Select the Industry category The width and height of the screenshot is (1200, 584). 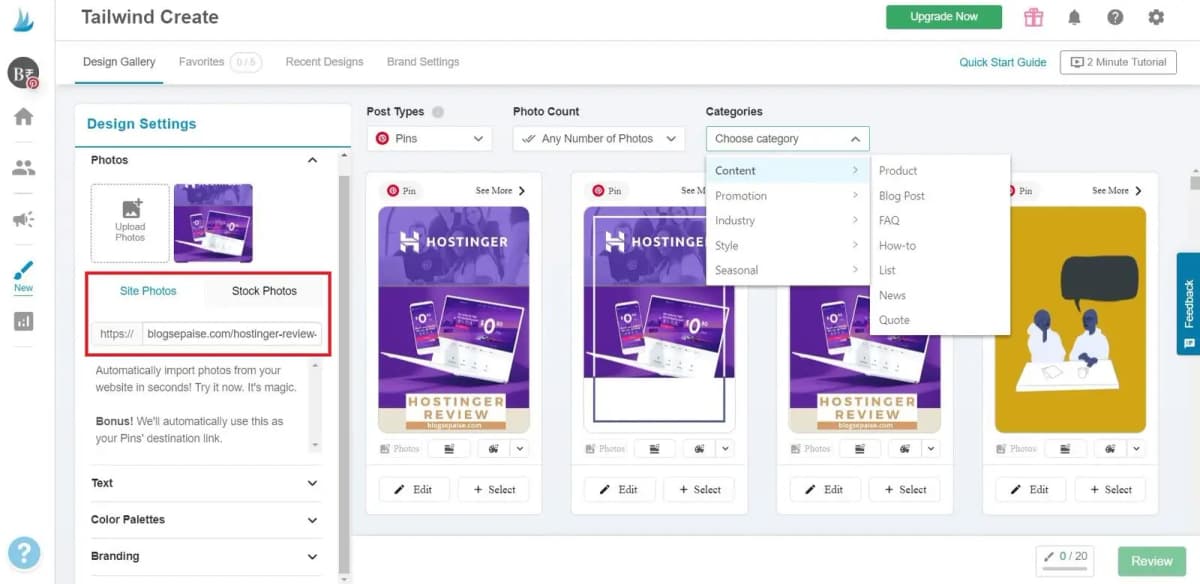coord(787,221)
